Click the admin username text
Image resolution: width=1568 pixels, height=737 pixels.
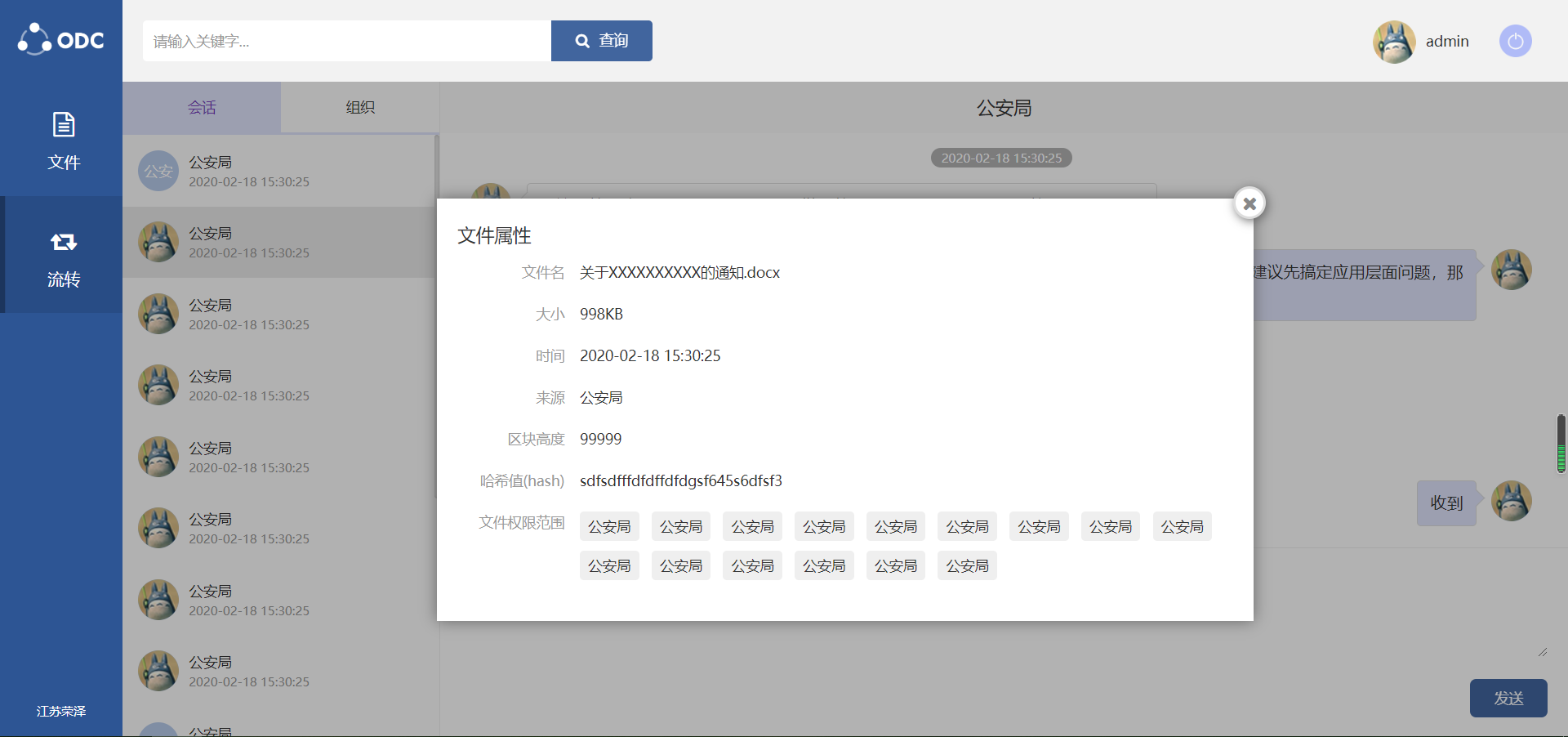pos(1447,42)
